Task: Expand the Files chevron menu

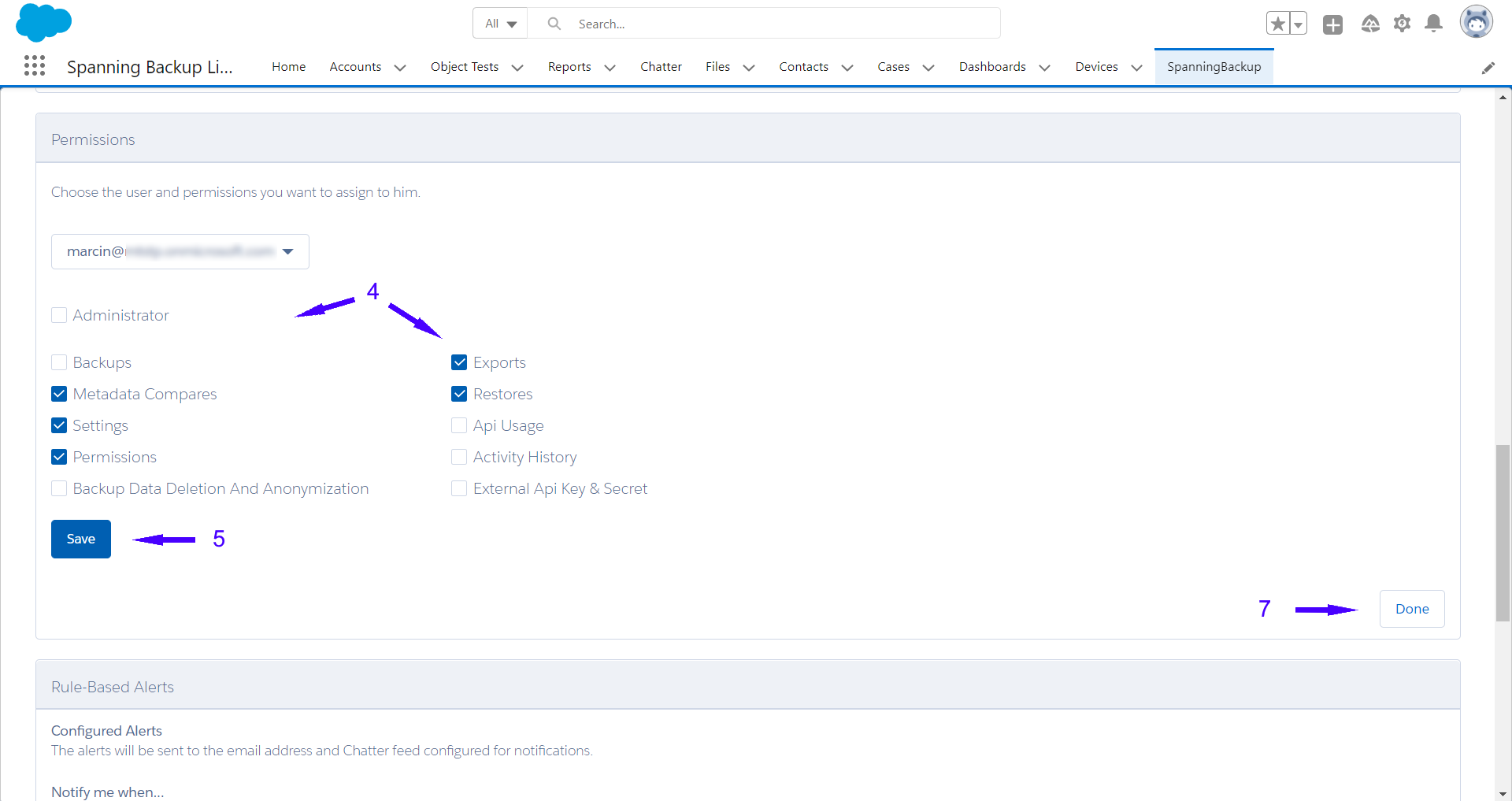Action: point(749,68)
